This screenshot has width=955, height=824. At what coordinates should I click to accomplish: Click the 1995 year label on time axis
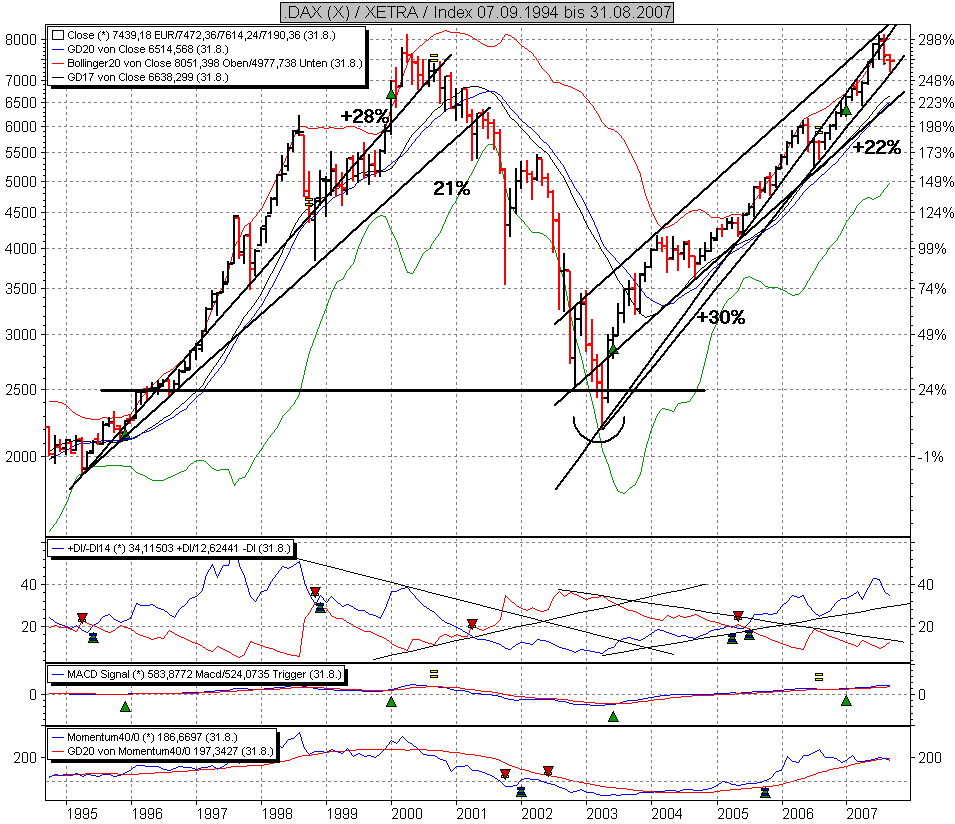[82, 814]
